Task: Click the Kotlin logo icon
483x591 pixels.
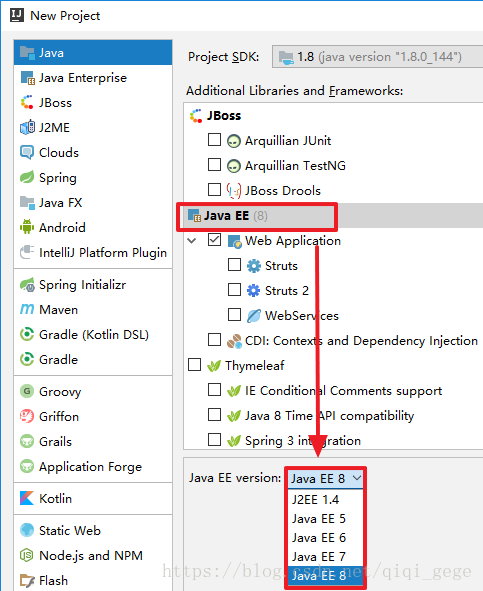Action: click(x=27, y=498)
